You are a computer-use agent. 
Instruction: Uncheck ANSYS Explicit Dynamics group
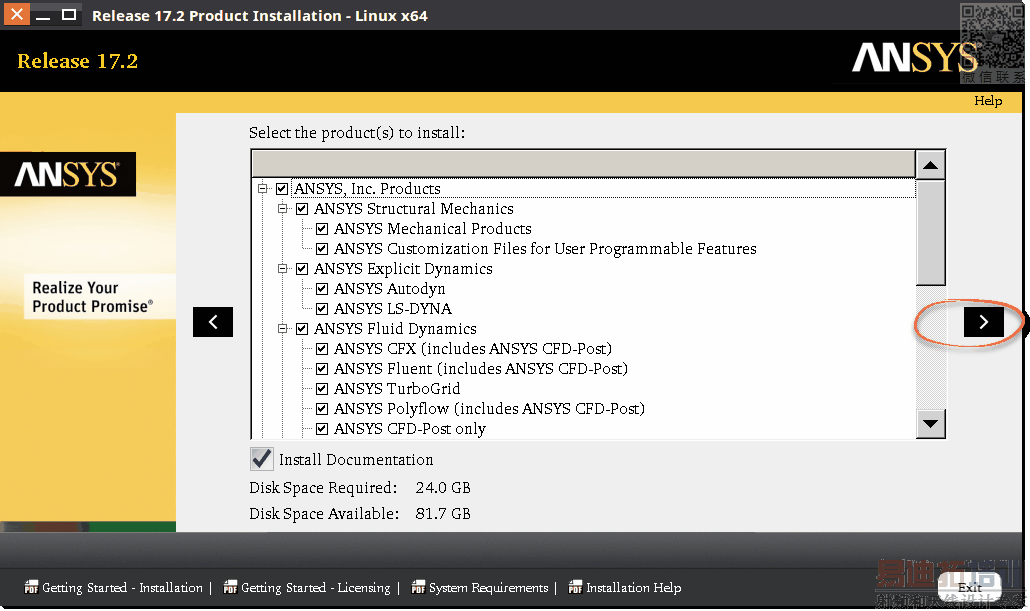coord(302,269)
